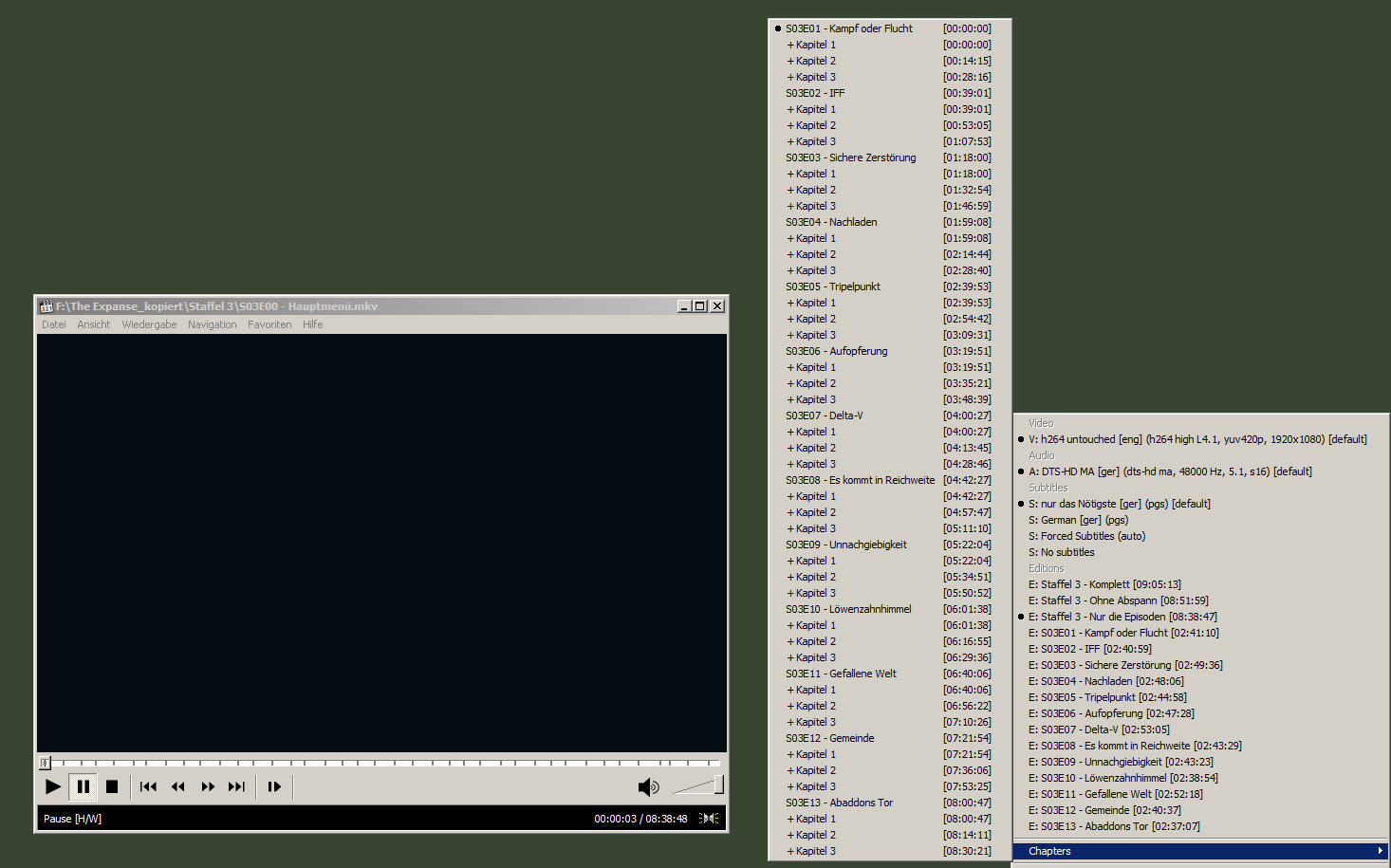1391x868 pixels.
Task: Select chapter 'S03E05 - Tripelpunkt' in the list
Action: pyautogui.click(x=832, y=286)
